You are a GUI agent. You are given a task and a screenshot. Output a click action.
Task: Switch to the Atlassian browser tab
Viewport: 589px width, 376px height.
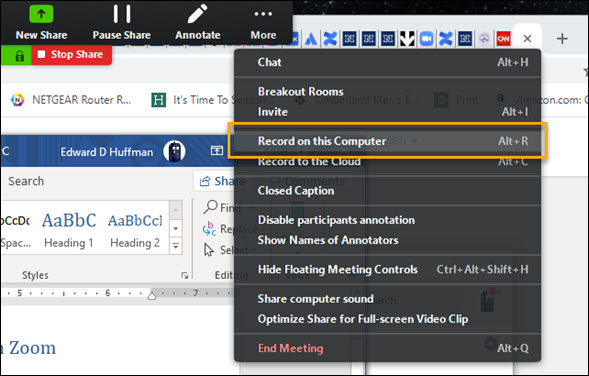pos(311,39)
